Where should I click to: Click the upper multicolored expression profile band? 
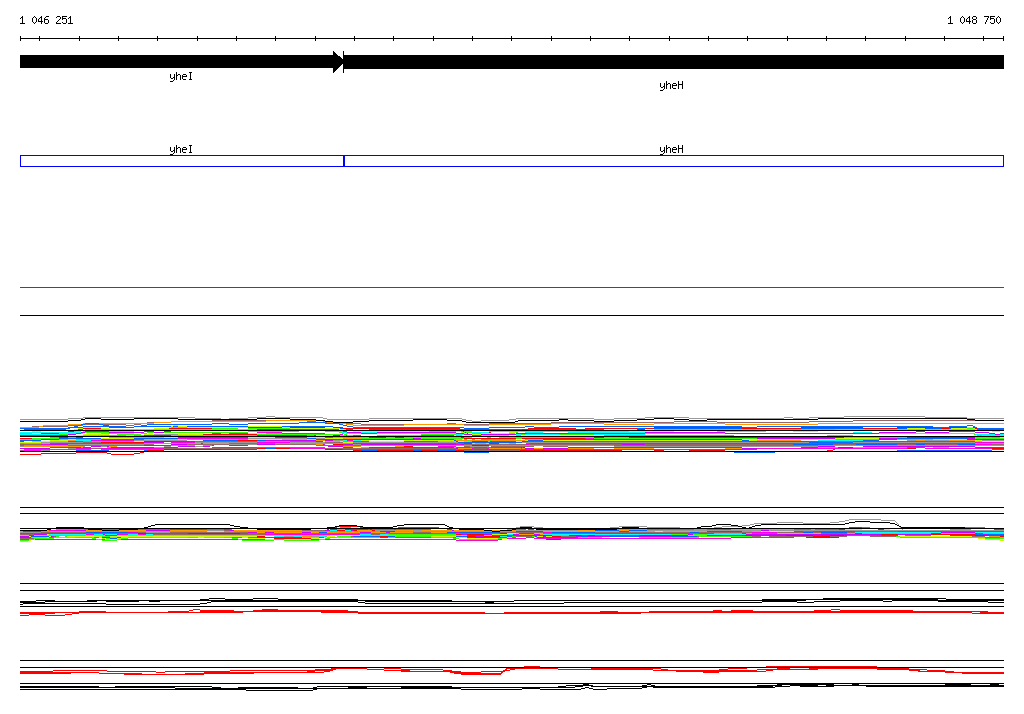[511, 437]
